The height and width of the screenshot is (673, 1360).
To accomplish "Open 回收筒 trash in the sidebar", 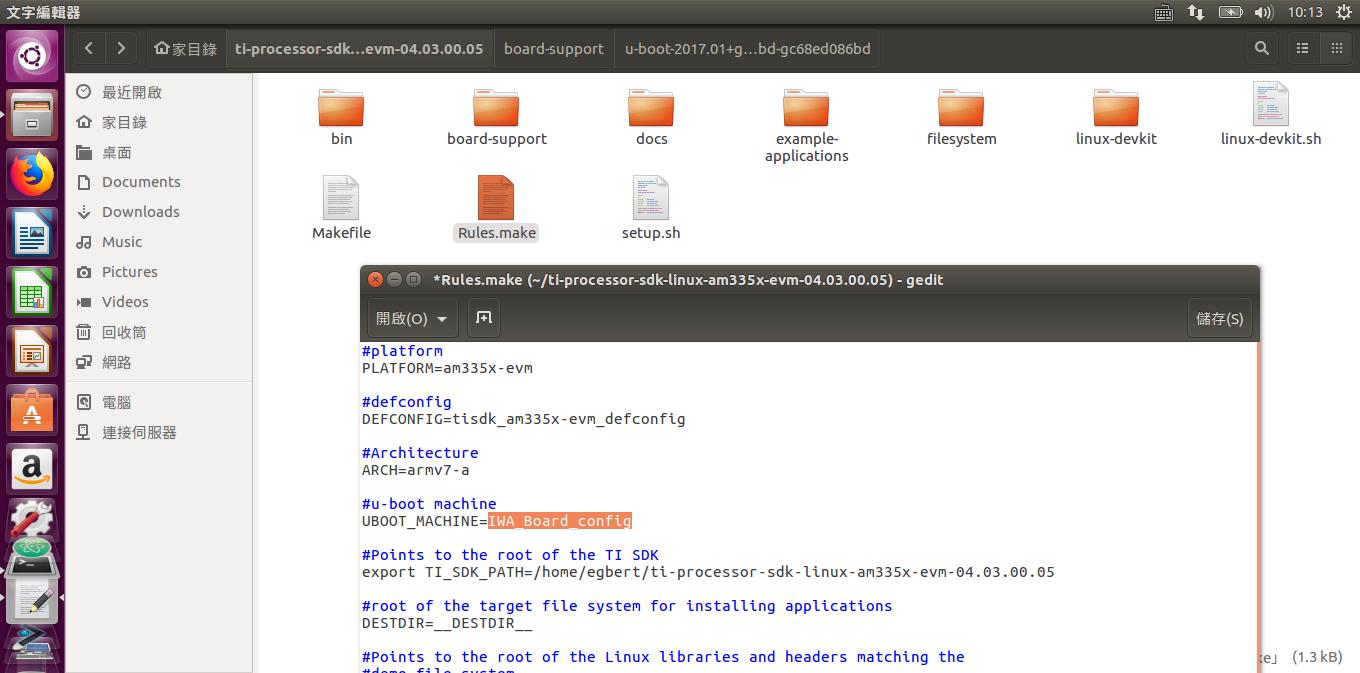I will [x=159, y=332].
